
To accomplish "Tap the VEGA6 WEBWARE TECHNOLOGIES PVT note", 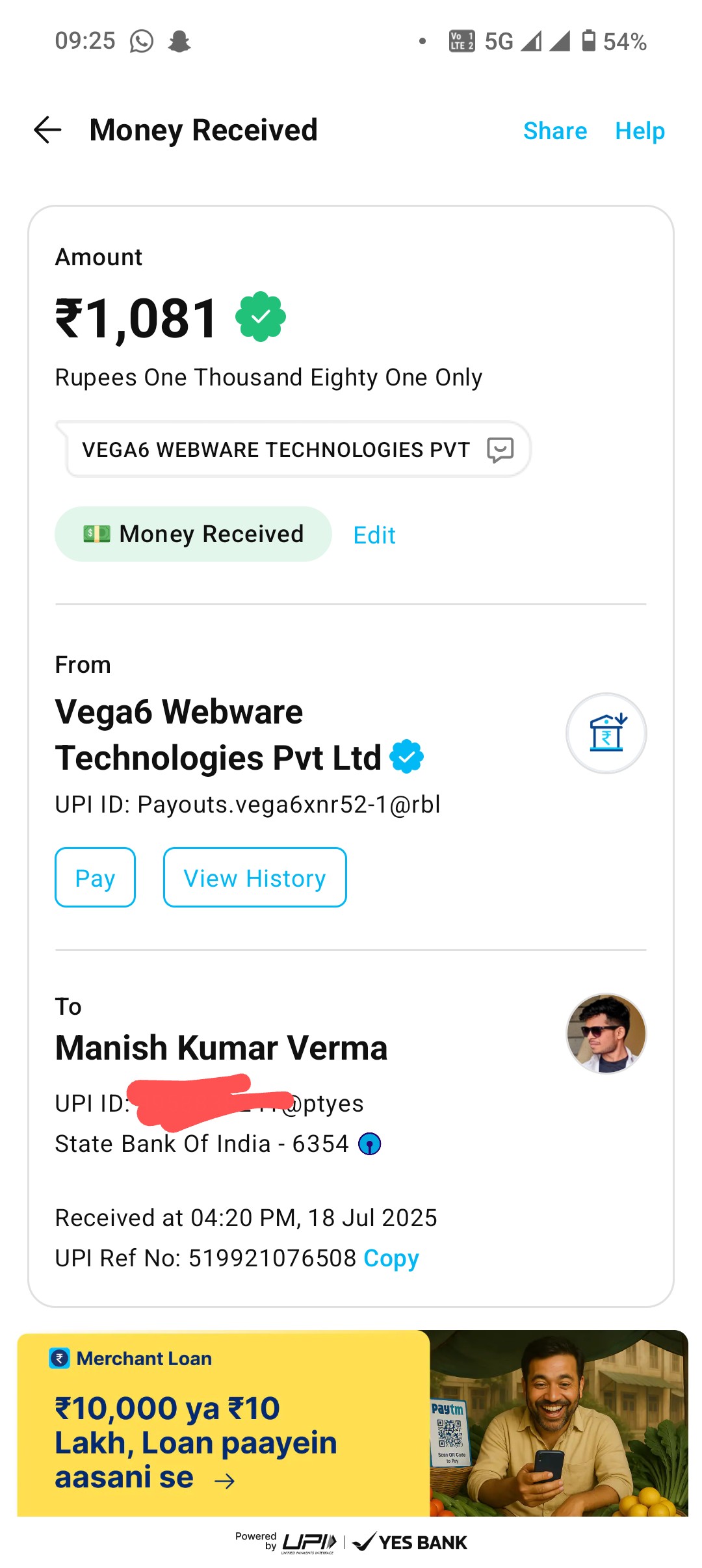I will (276, 449).
